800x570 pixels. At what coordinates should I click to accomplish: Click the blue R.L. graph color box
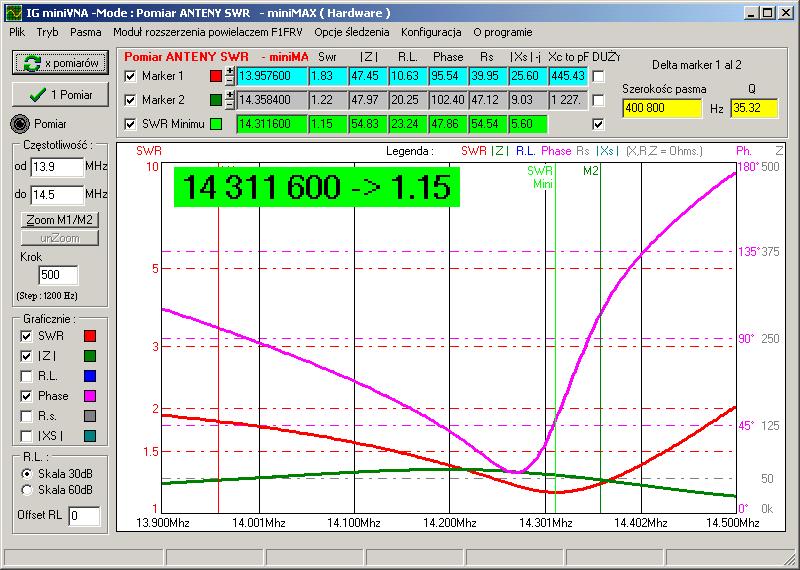90,375
